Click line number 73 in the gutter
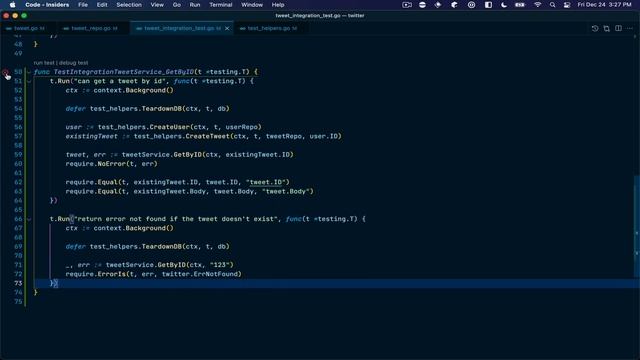The width and height of the screenshot is (640, 360). pyautogui.click(x=18, y=283)
